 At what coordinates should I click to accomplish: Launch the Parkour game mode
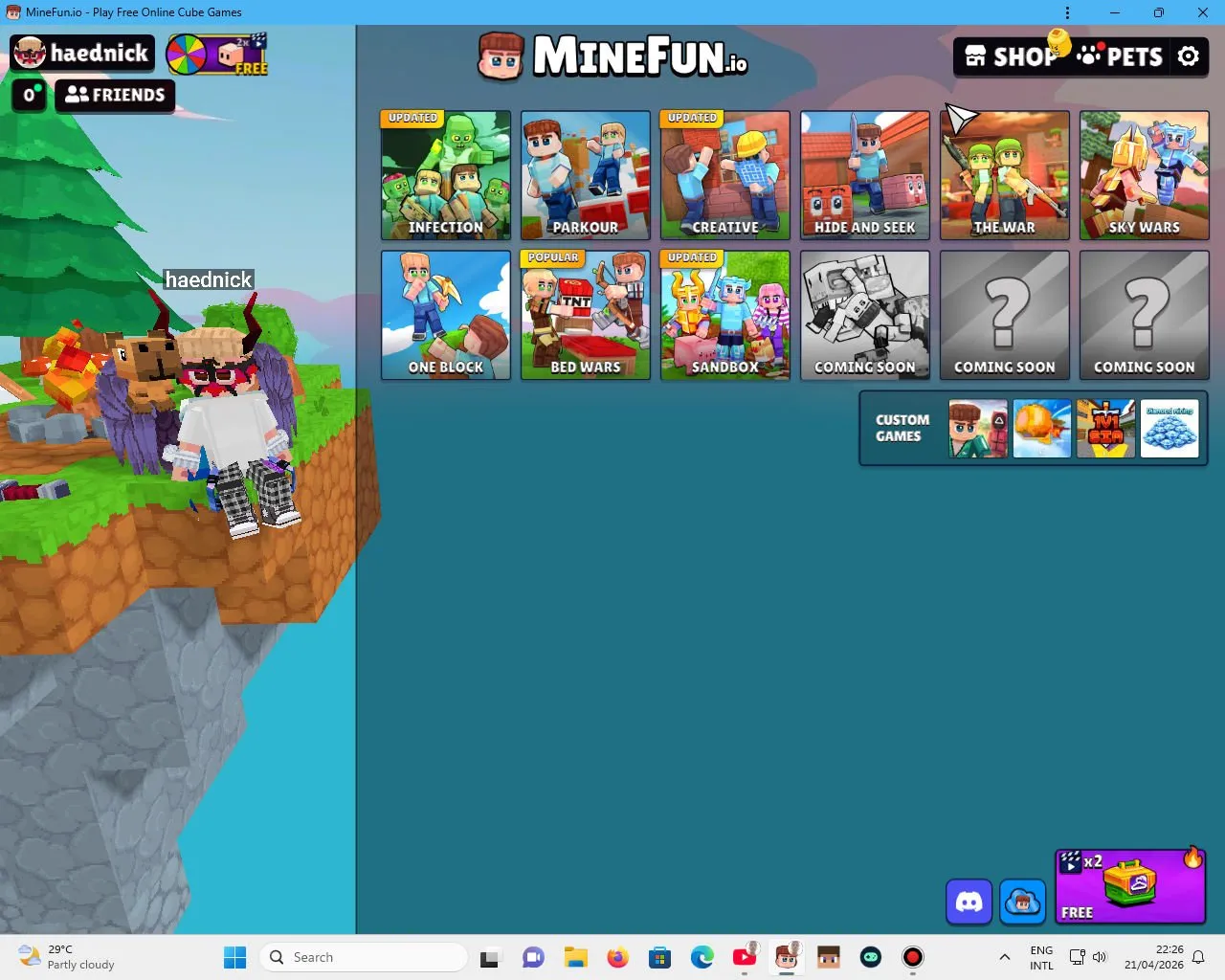[x=586, y=175]
